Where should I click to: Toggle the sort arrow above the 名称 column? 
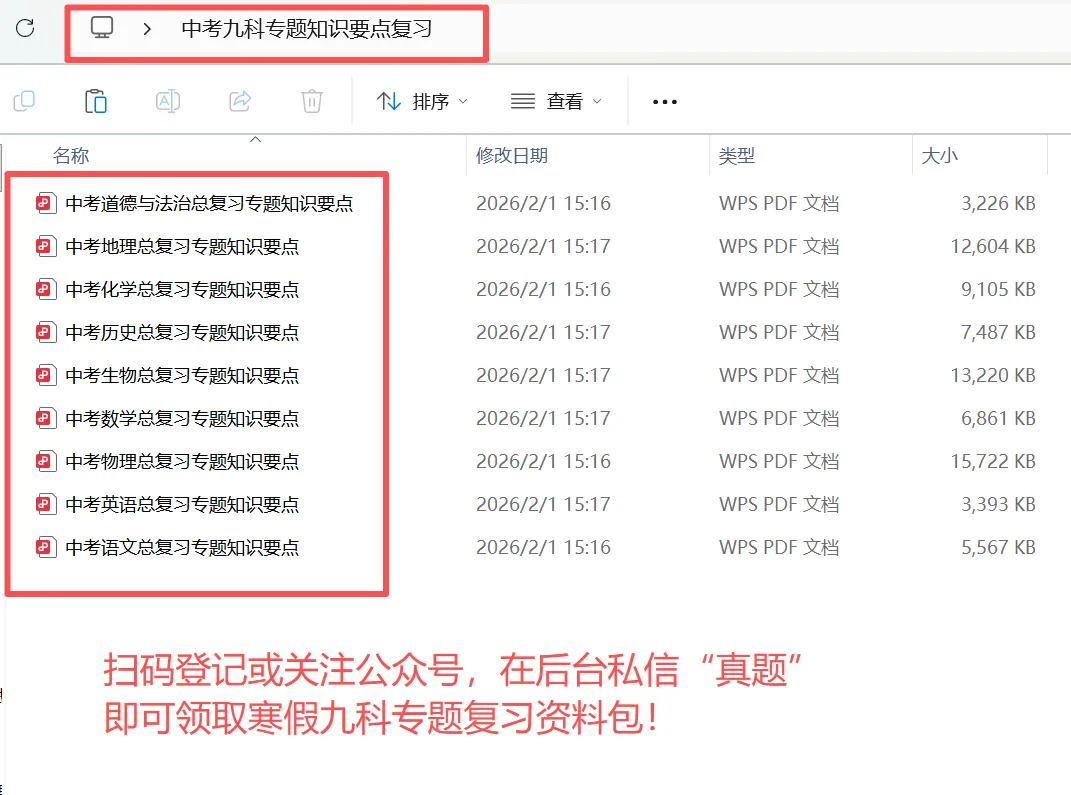click(255, 139)
